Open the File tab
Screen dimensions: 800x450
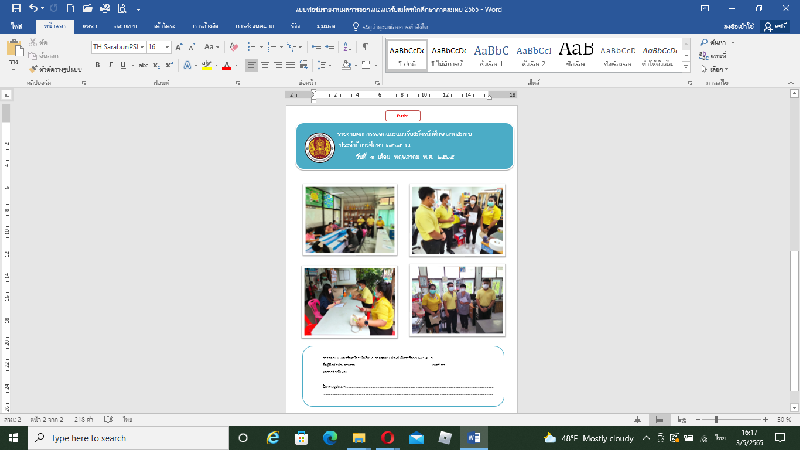(17, 26)
